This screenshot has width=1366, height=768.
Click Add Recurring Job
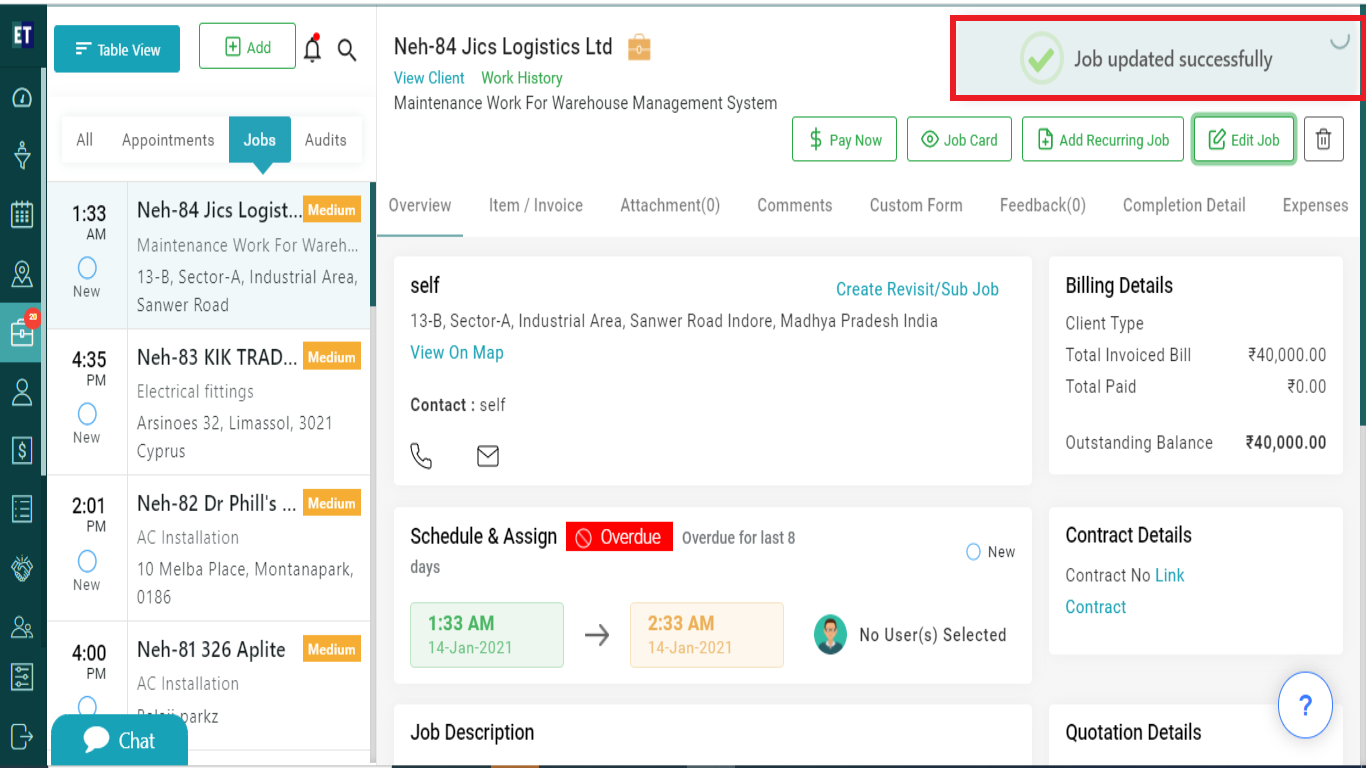click(x=1103, y=139)
